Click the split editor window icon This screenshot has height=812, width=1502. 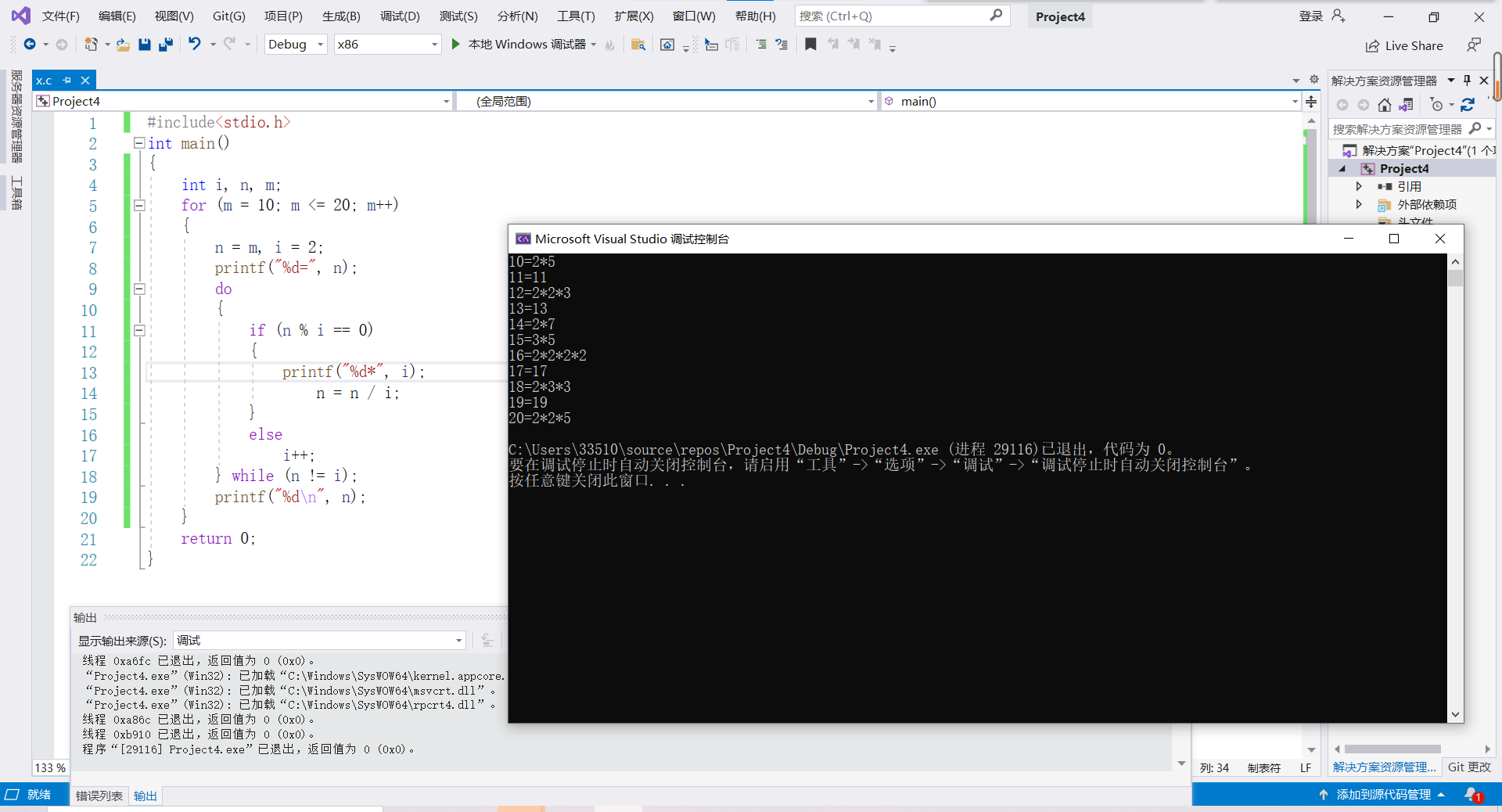tap(1312, 101)
